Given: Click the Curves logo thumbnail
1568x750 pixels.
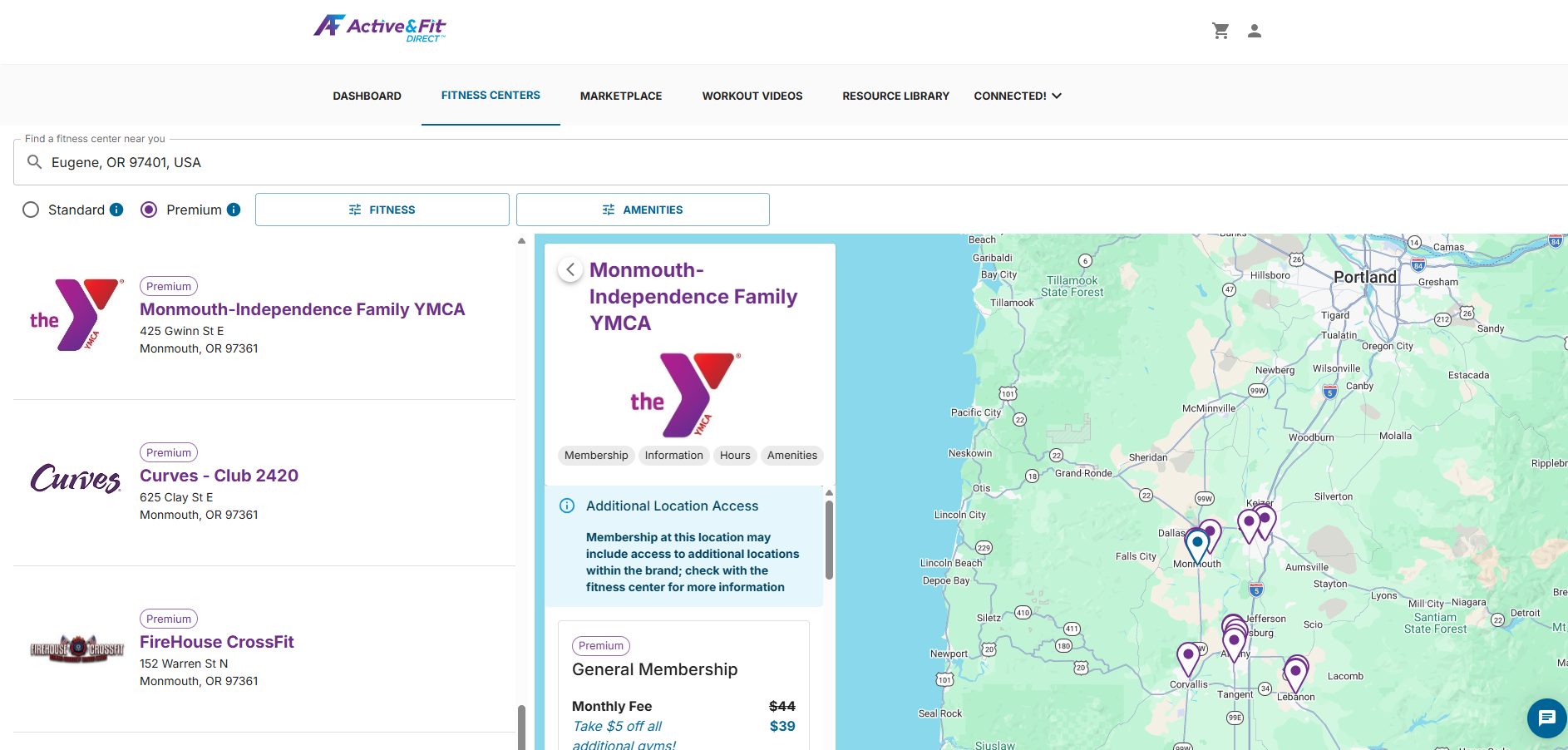Looking at the screenshot, I should click(x=76, y=479).
